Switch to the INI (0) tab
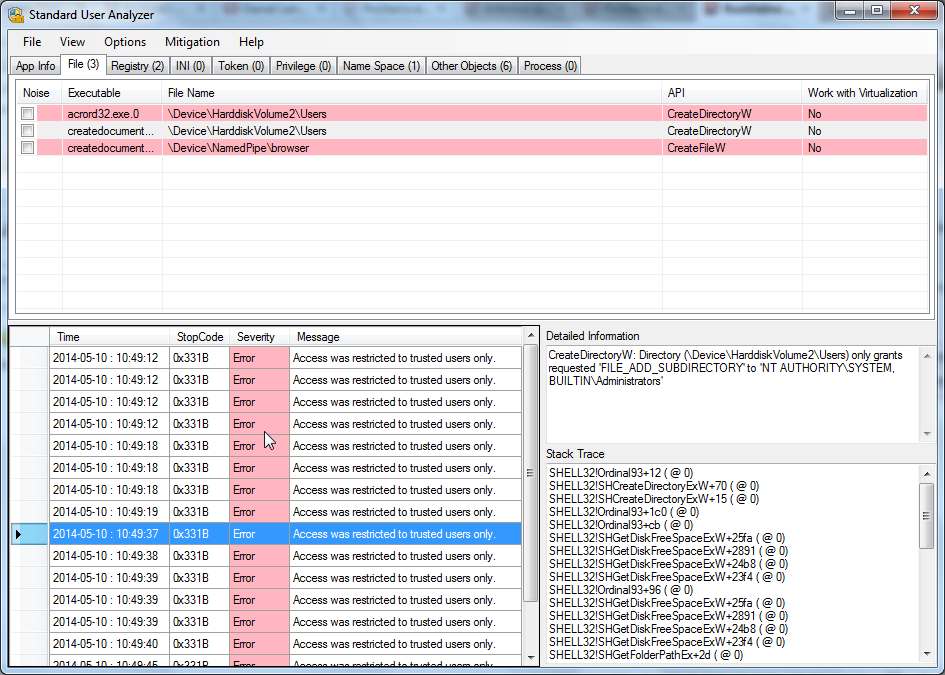Viewport: 945px width, 675px height. 190,66
